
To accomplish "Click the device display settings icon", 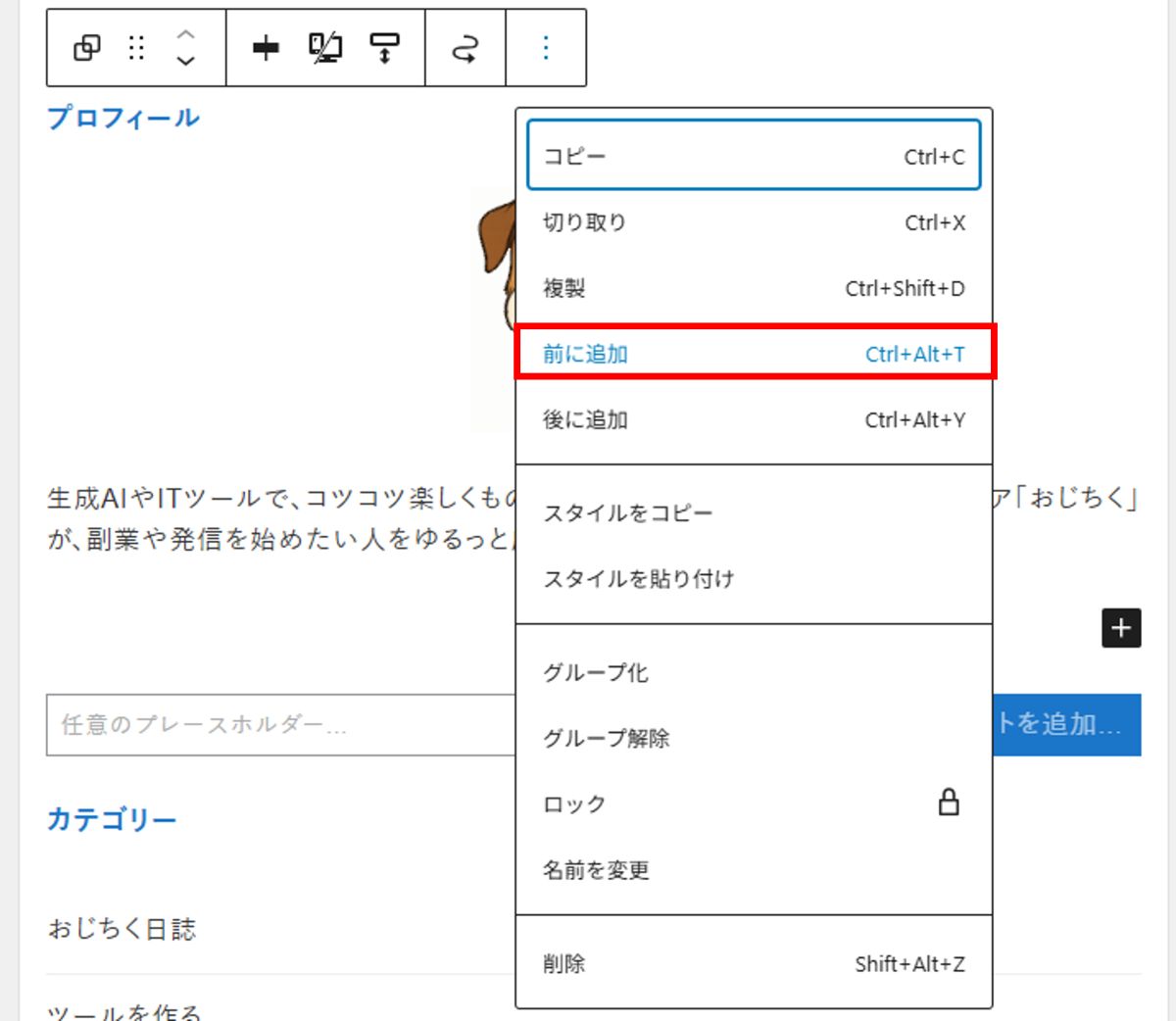I will pos(325,48).
